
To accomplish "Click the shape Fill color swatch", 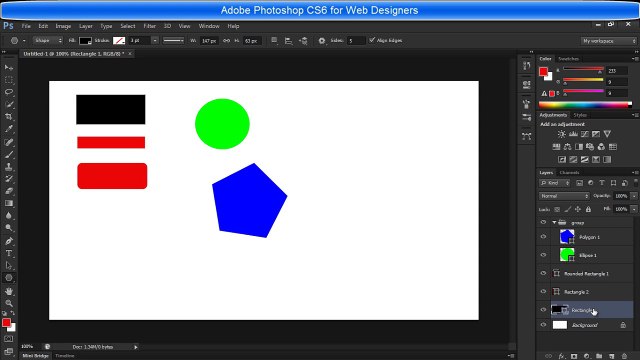I will 85,40.
